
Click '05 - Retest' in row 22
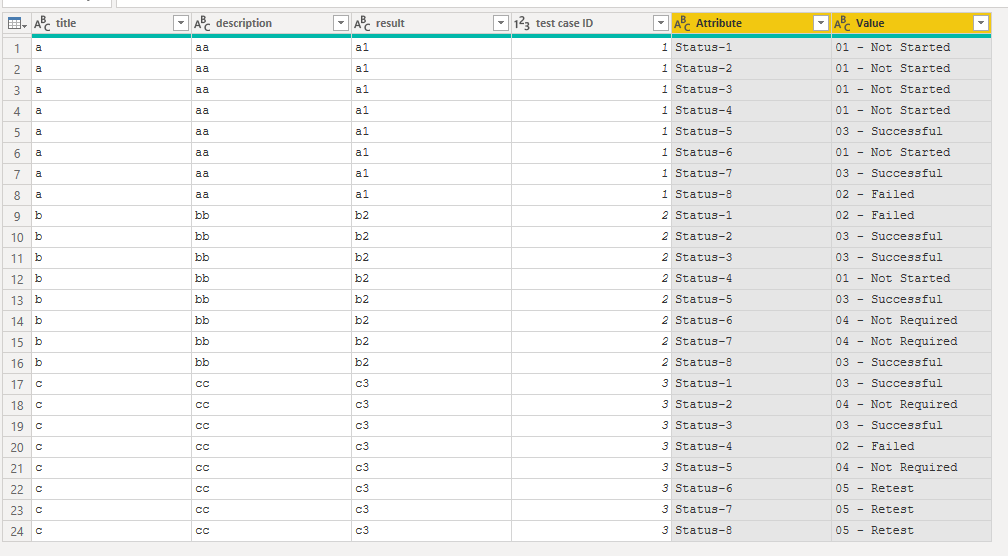click(x=874, y=489)
